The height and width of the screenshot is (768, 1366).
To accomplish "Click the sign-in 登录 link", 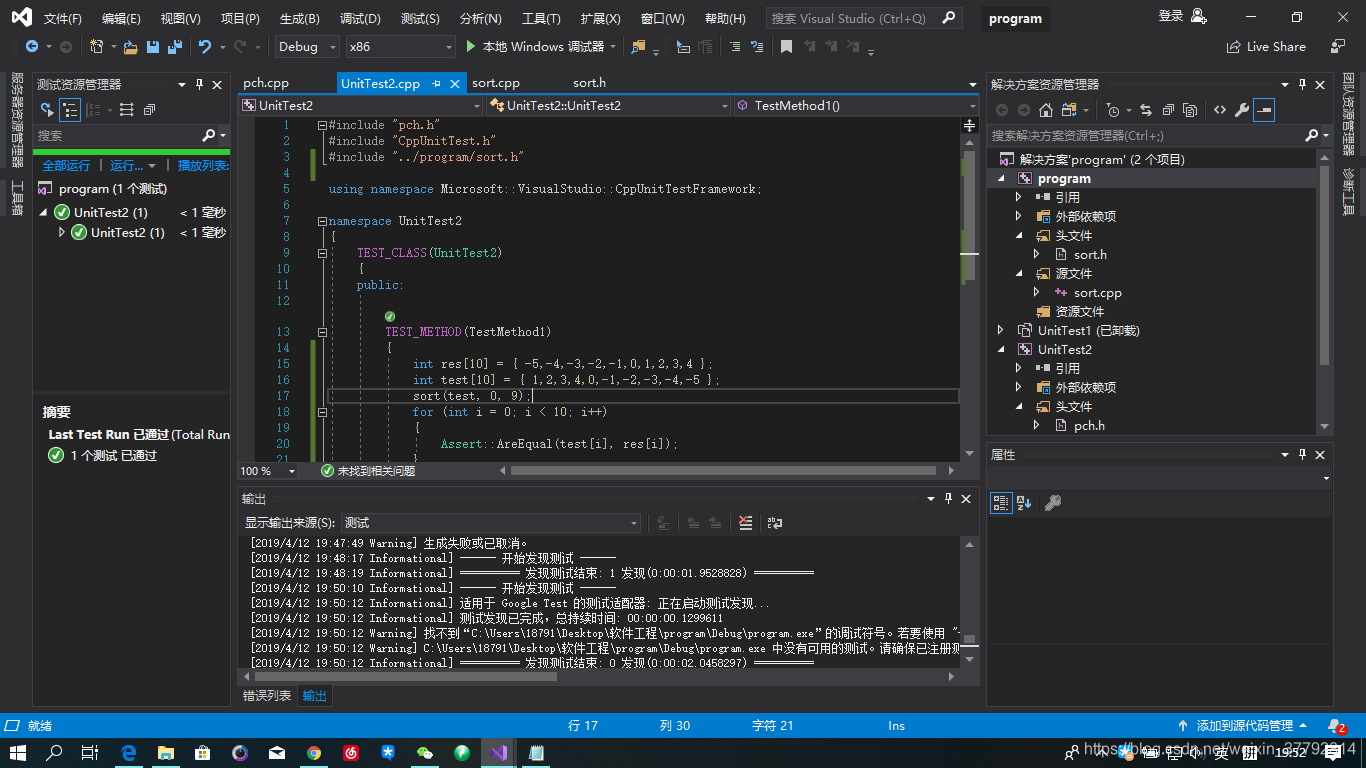I will click(1170, 16).
